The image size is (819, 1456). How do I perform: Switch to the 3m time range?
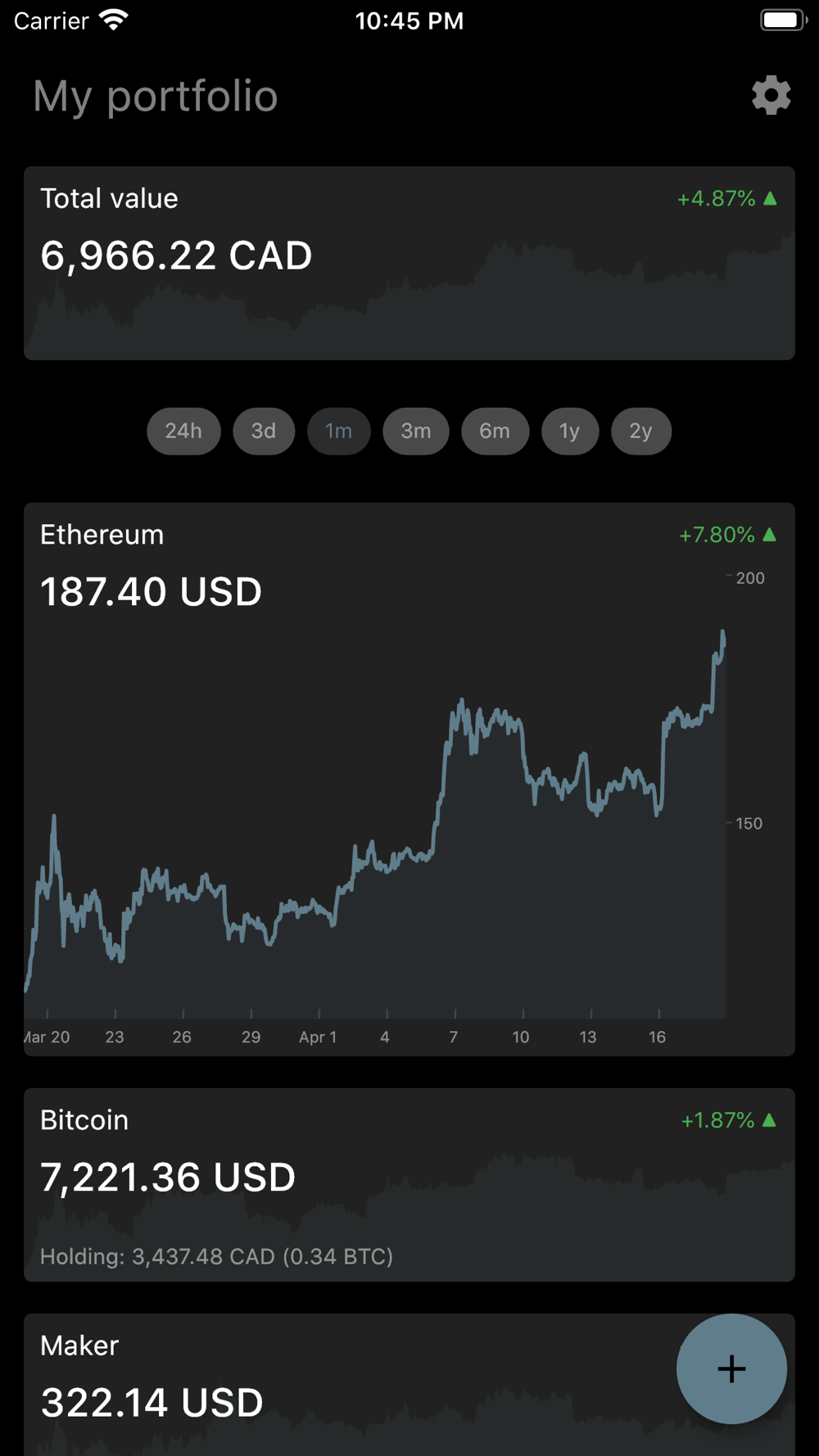pyautogui.click(x=416, y=431)
